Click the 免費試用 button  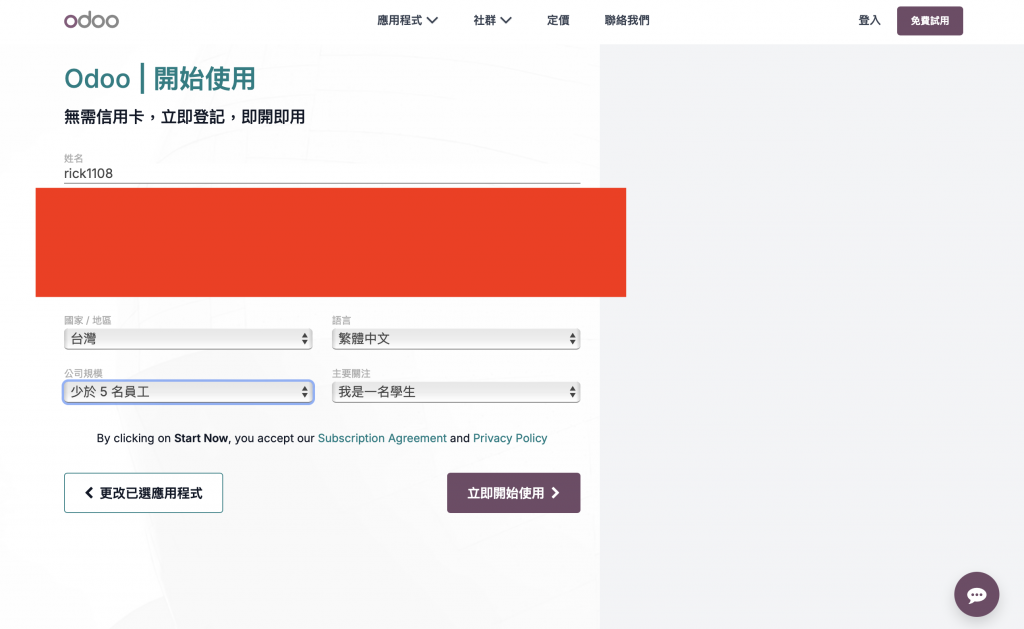tap(929, 21)
